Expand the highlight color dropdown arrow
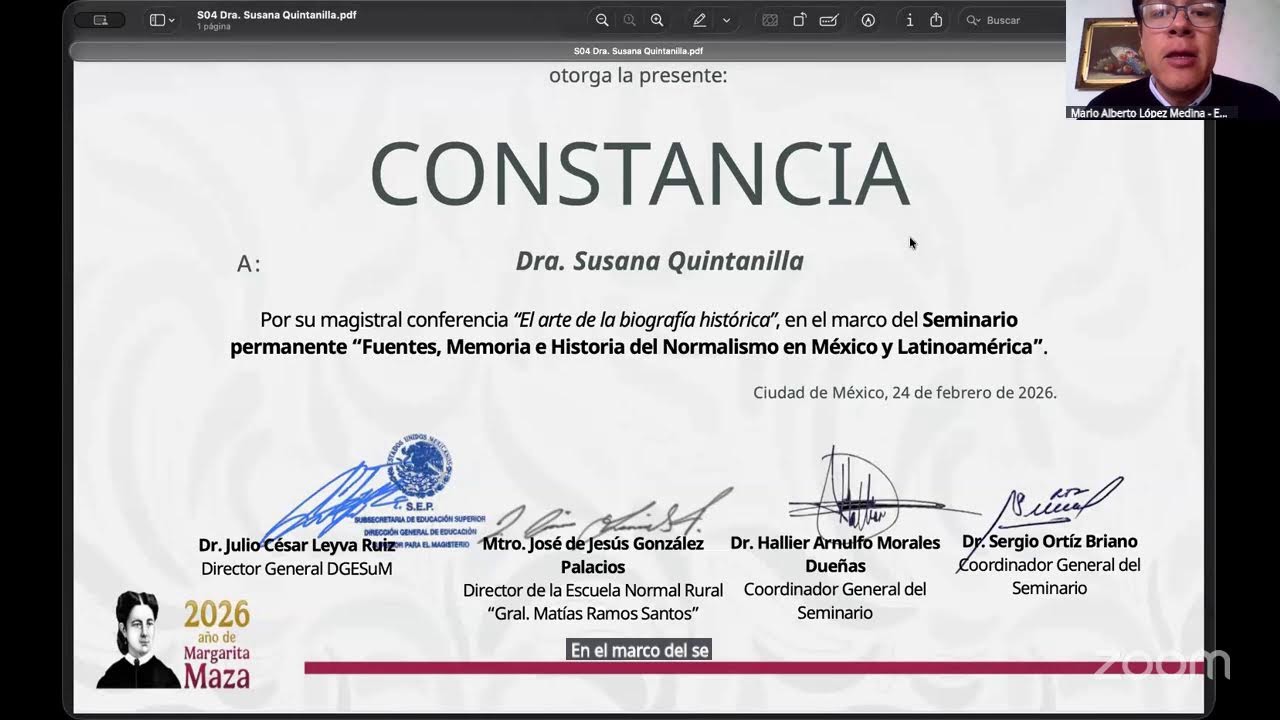 click(726, 20)
